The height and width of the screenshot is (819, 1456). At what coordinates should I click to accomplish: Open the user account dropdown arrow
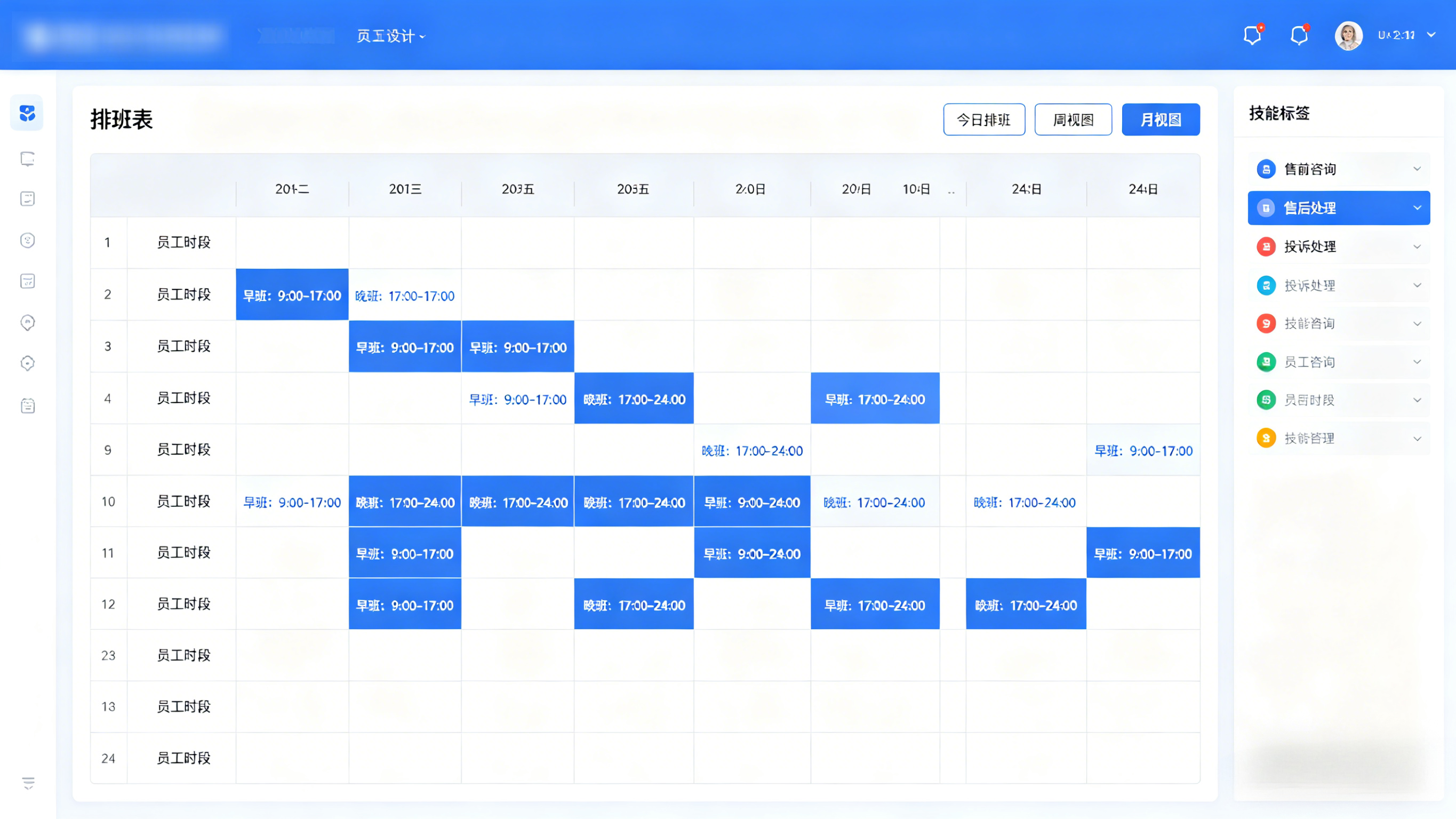click(1431, 35)
